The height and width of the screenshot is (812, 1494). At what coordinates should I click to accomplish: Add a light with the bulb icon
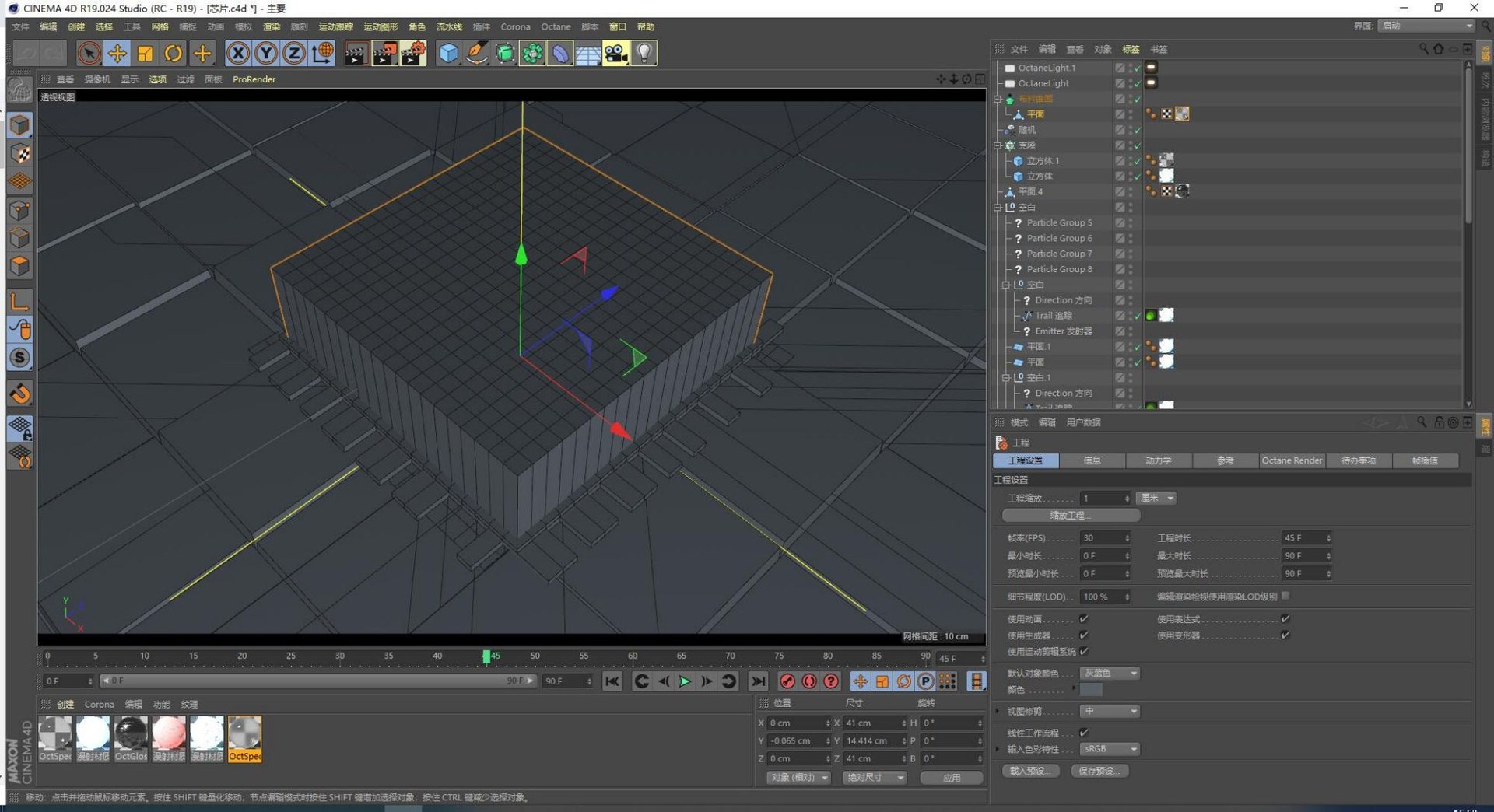point(644,53)
